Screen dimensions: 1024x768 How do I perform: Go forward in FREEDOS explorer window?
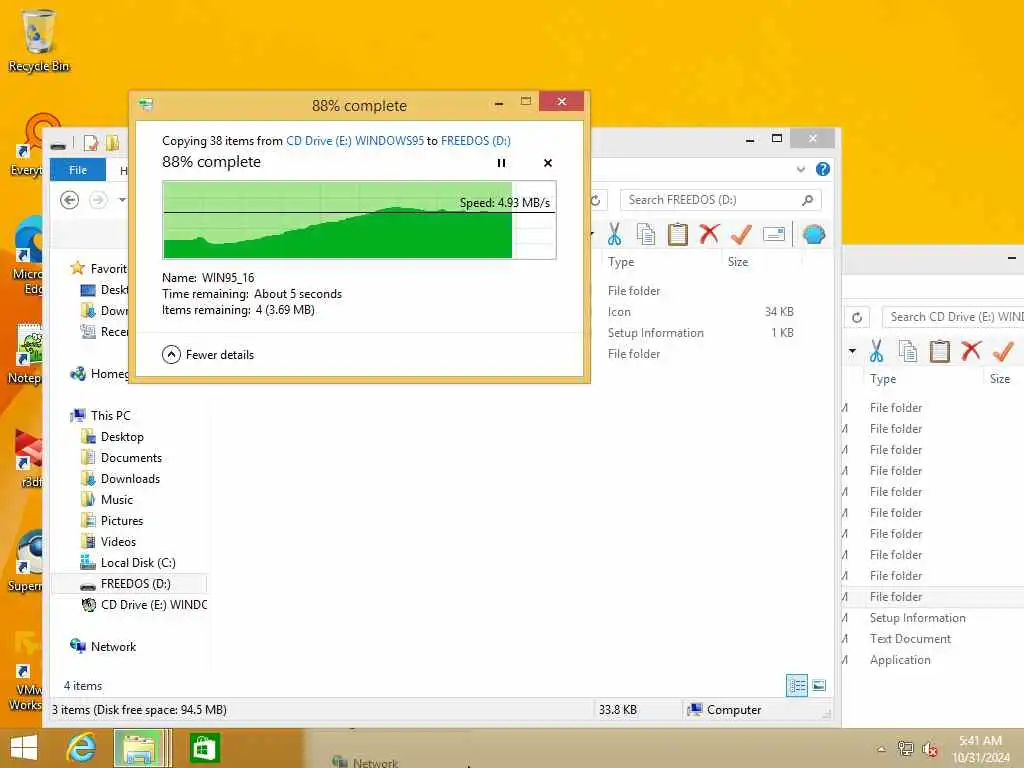98,200
